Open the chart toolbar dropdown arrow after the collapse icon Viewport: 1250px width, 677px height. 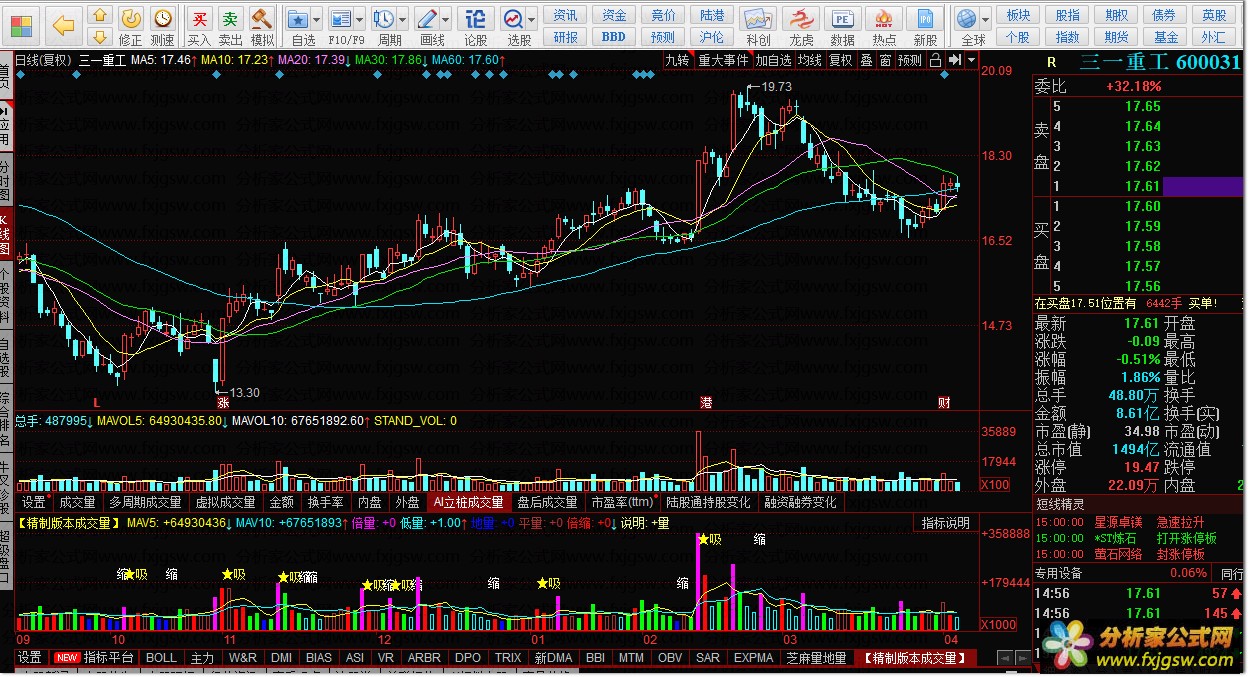(x=970, y=60)
